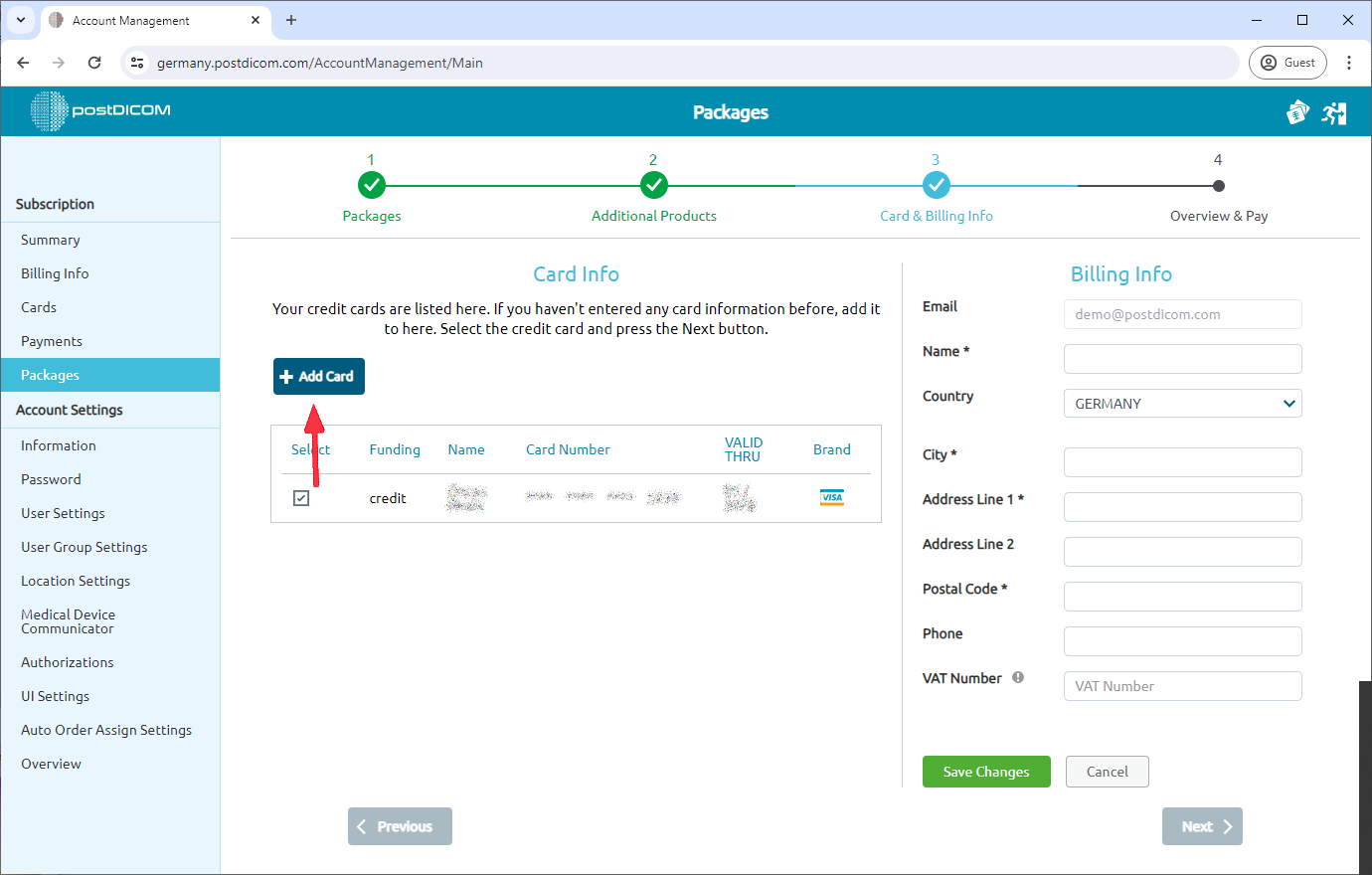The height and width of the screenshot is (875, 1372).
Task: Open Chrome's three-dot menu
Action: (1349, 62)
